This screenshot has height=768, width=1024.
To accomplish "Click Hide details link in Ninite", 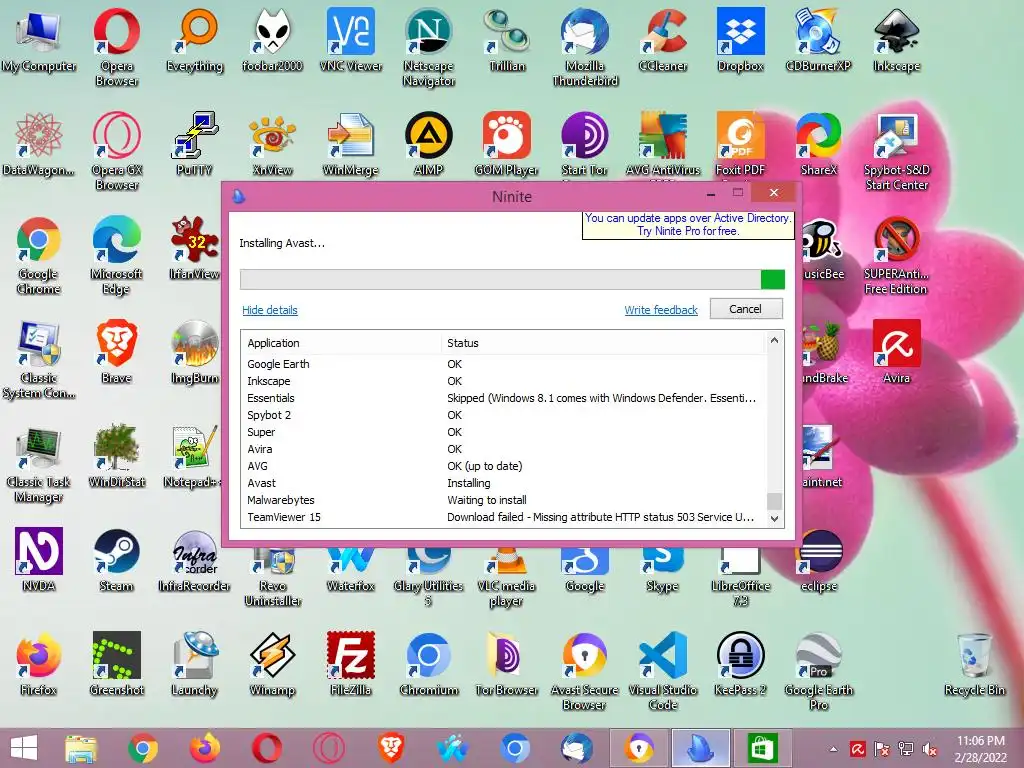I will (270, 310).
